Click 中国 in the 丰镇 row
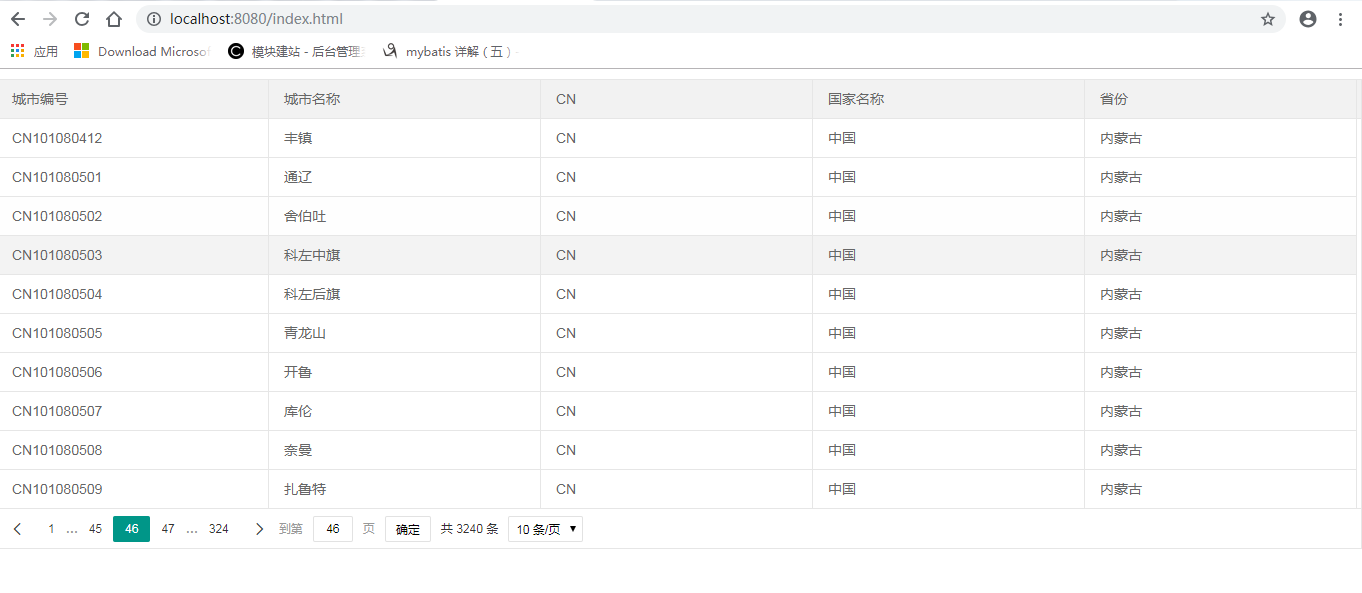This screenshot has width=1362, height=593. [x=842, y=138]
